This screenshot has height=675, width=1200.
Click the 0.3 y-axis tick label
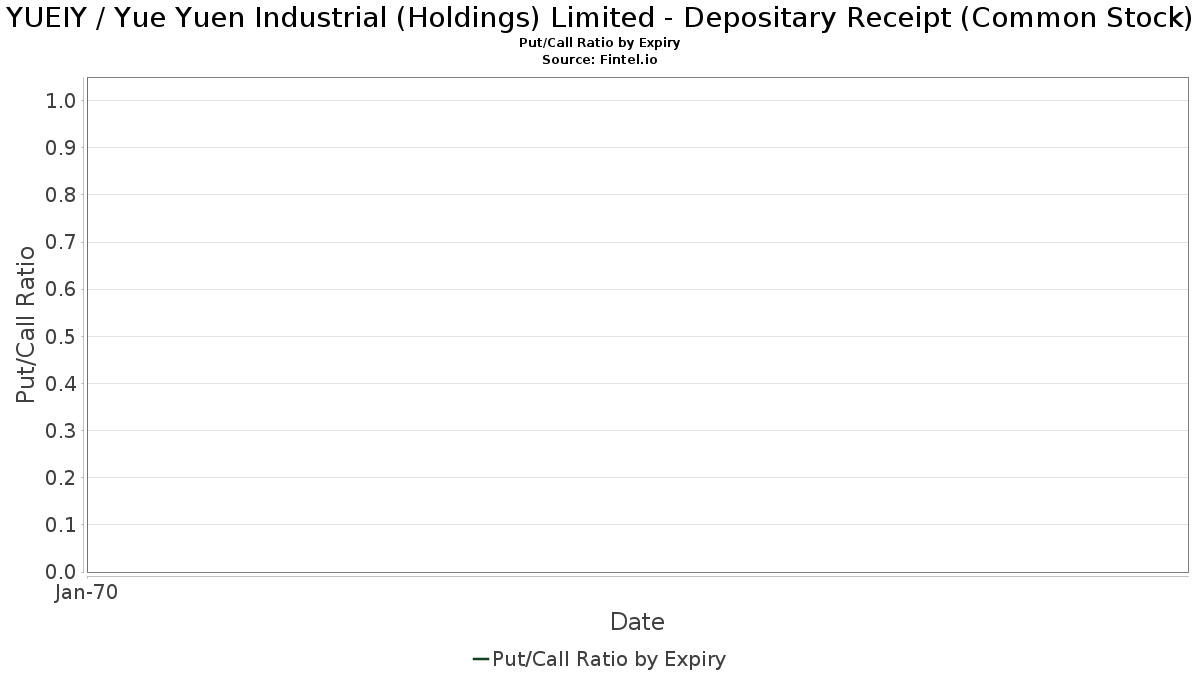(x=61, y=430)
